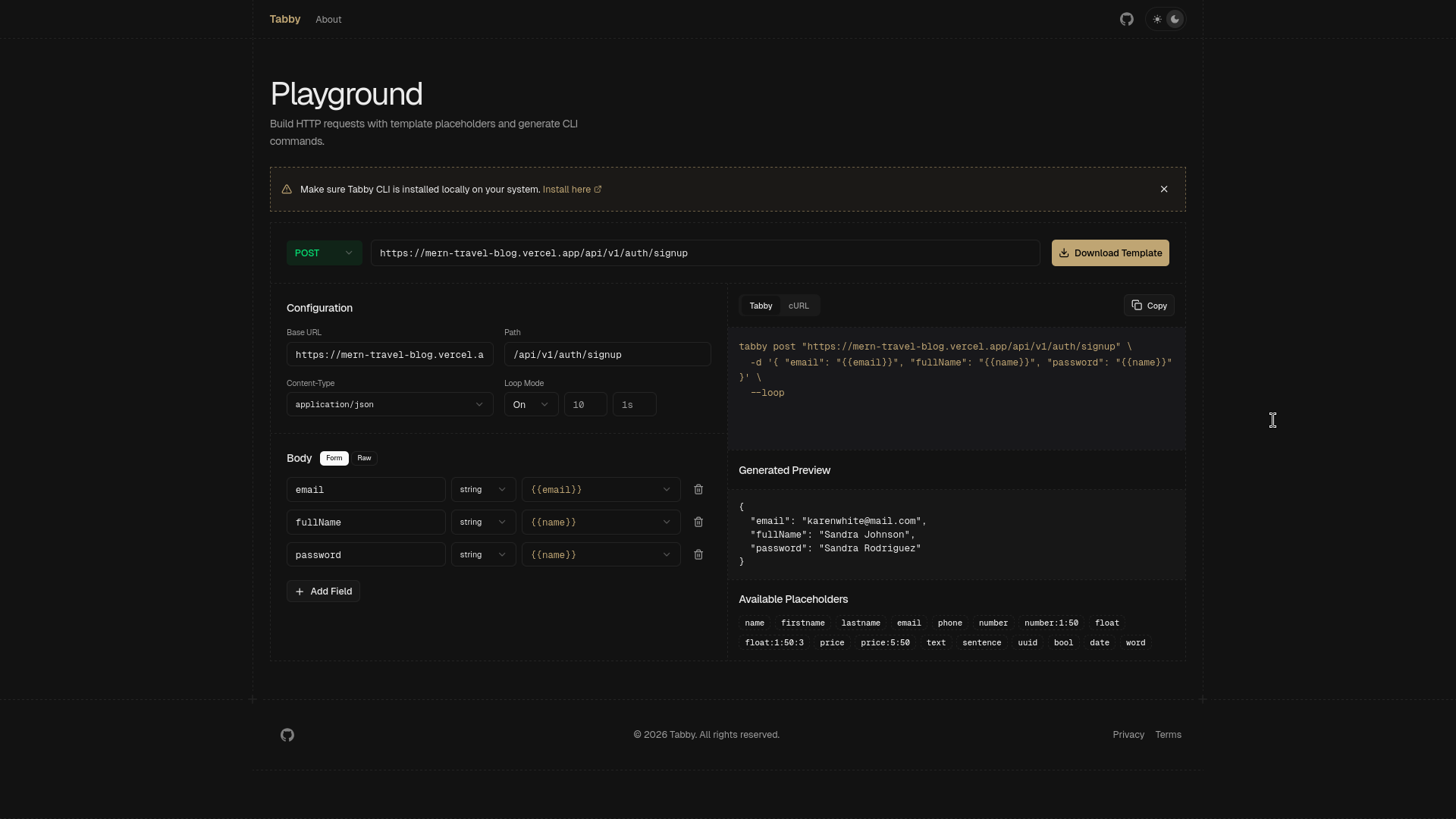1456x819 pixels.
Task: Add a new body field
Action: tap(323, 591)
